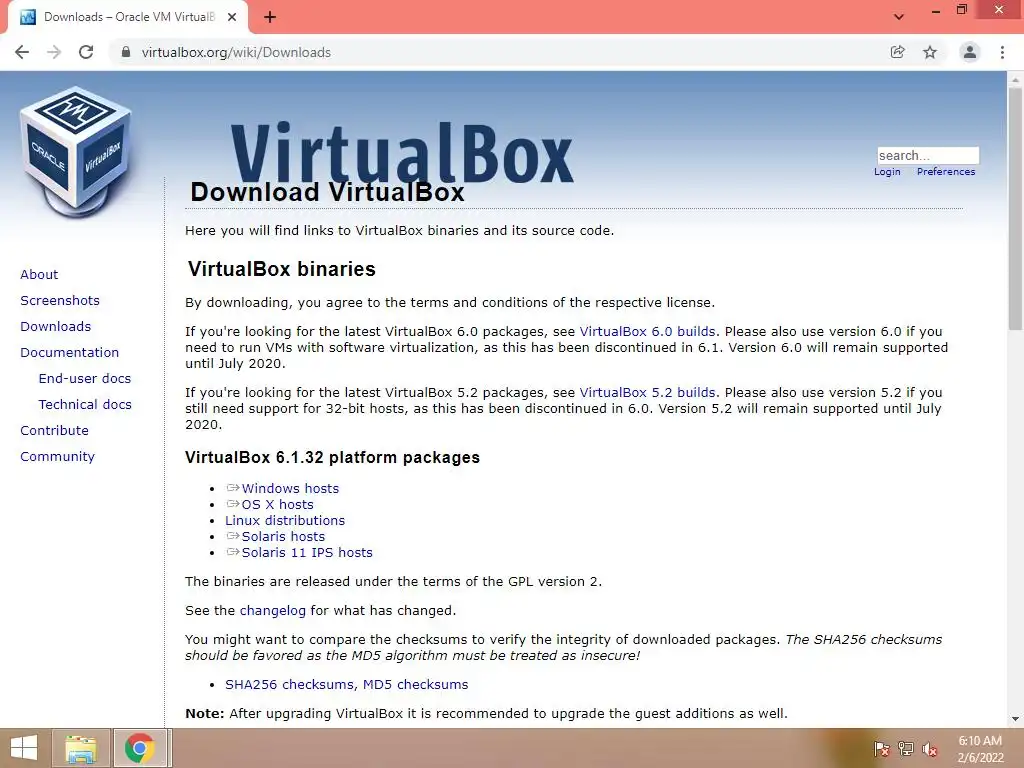Click the site search field

pyautogui.click(x=928, y=155)
